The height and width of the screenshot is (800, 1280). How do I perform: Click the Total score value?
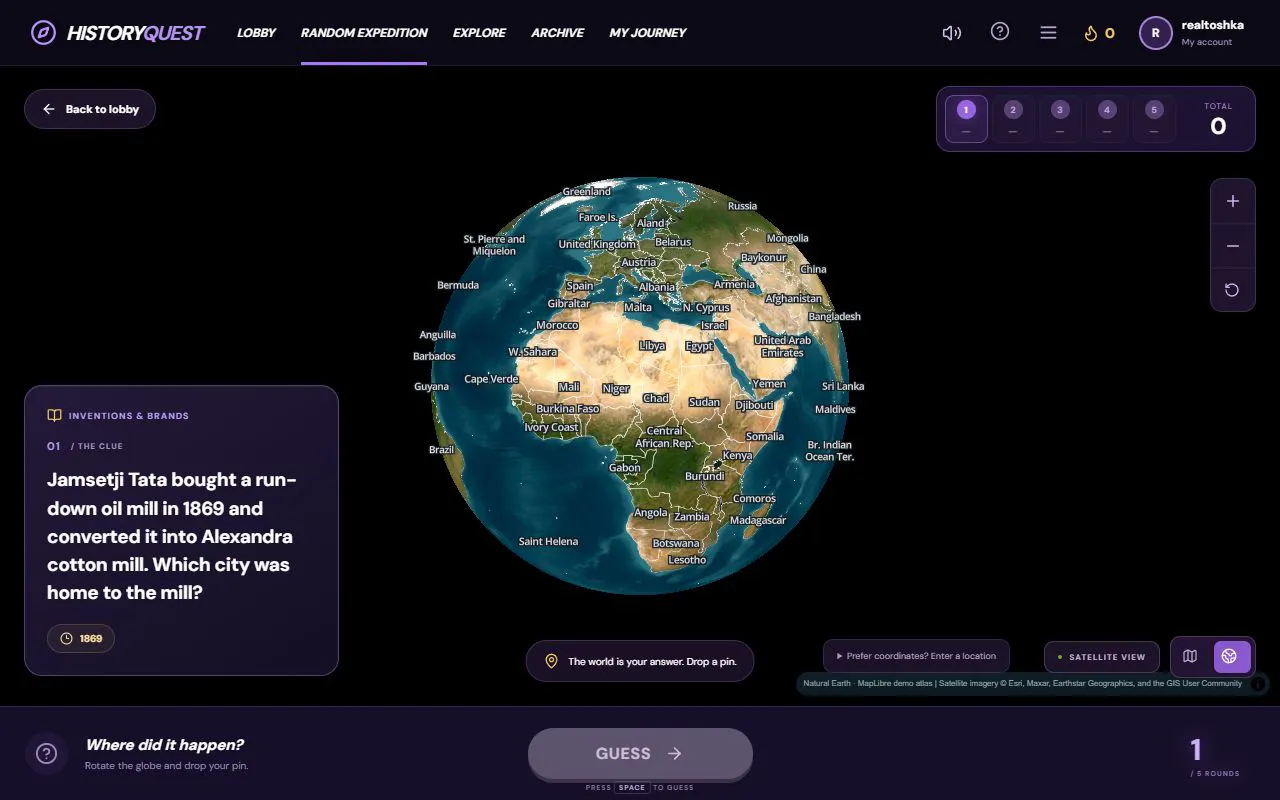tap(1218, 126)
